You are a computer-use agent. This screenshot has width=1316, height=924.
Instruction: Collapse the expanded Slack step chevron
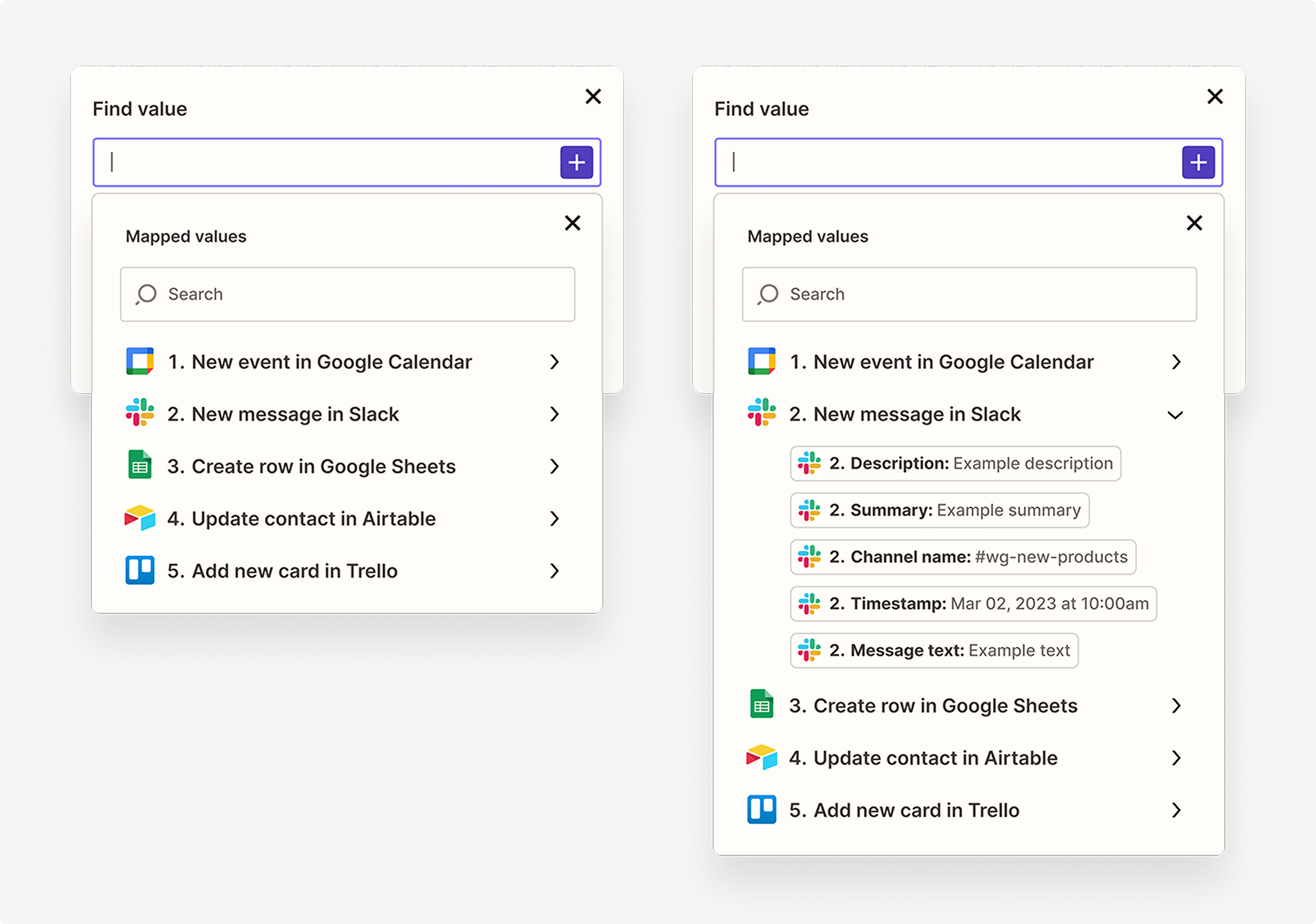[x=1175, y=415]
